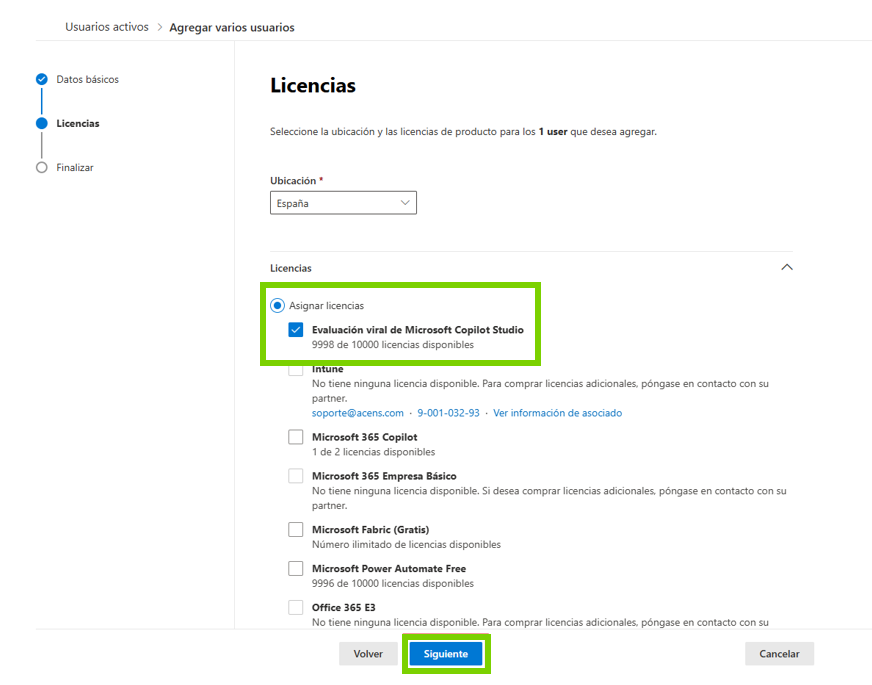
Task: Open Ver información de asociado link
Action: click(557, 413)
